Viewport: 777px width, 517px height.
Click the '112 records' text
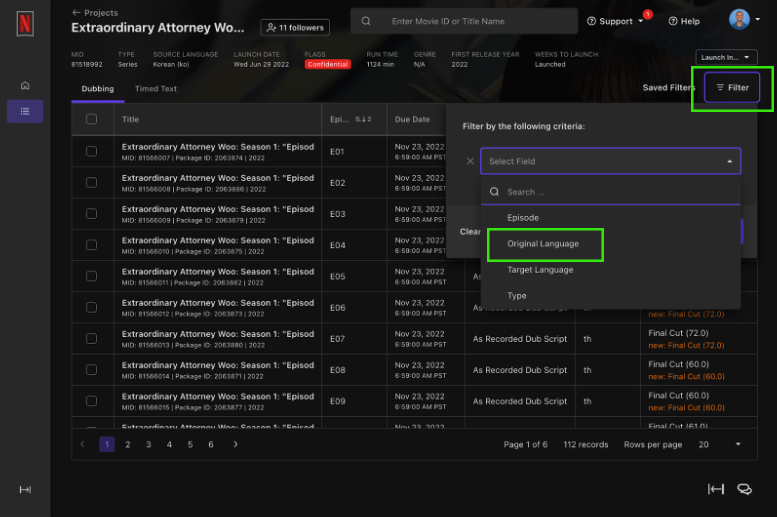click(x=586, y=444)
